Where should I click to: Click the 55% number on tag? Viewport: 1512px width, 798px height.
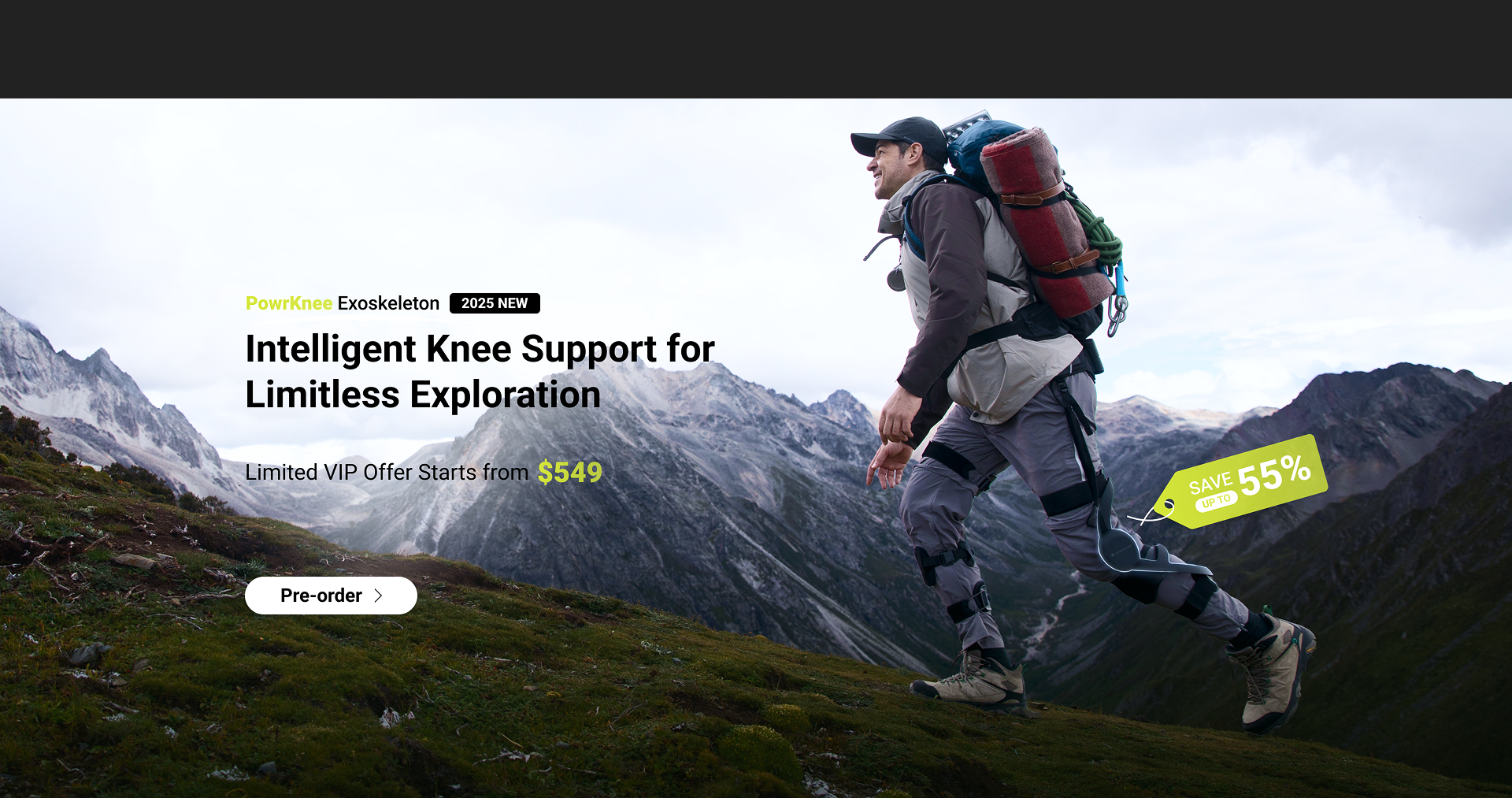coord(1274,474)
